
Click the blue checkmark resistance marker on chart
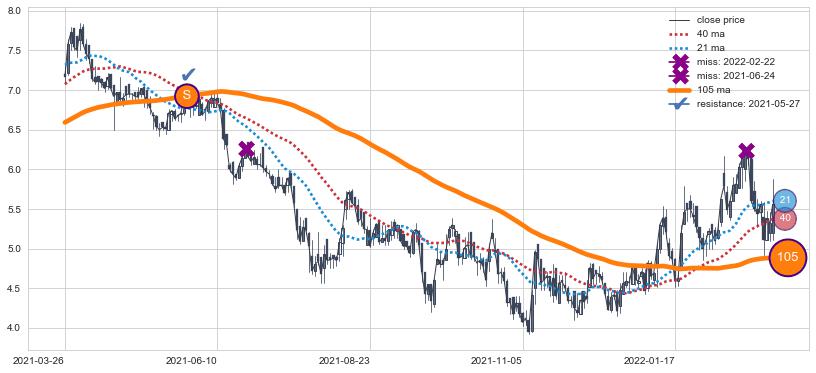188,74
